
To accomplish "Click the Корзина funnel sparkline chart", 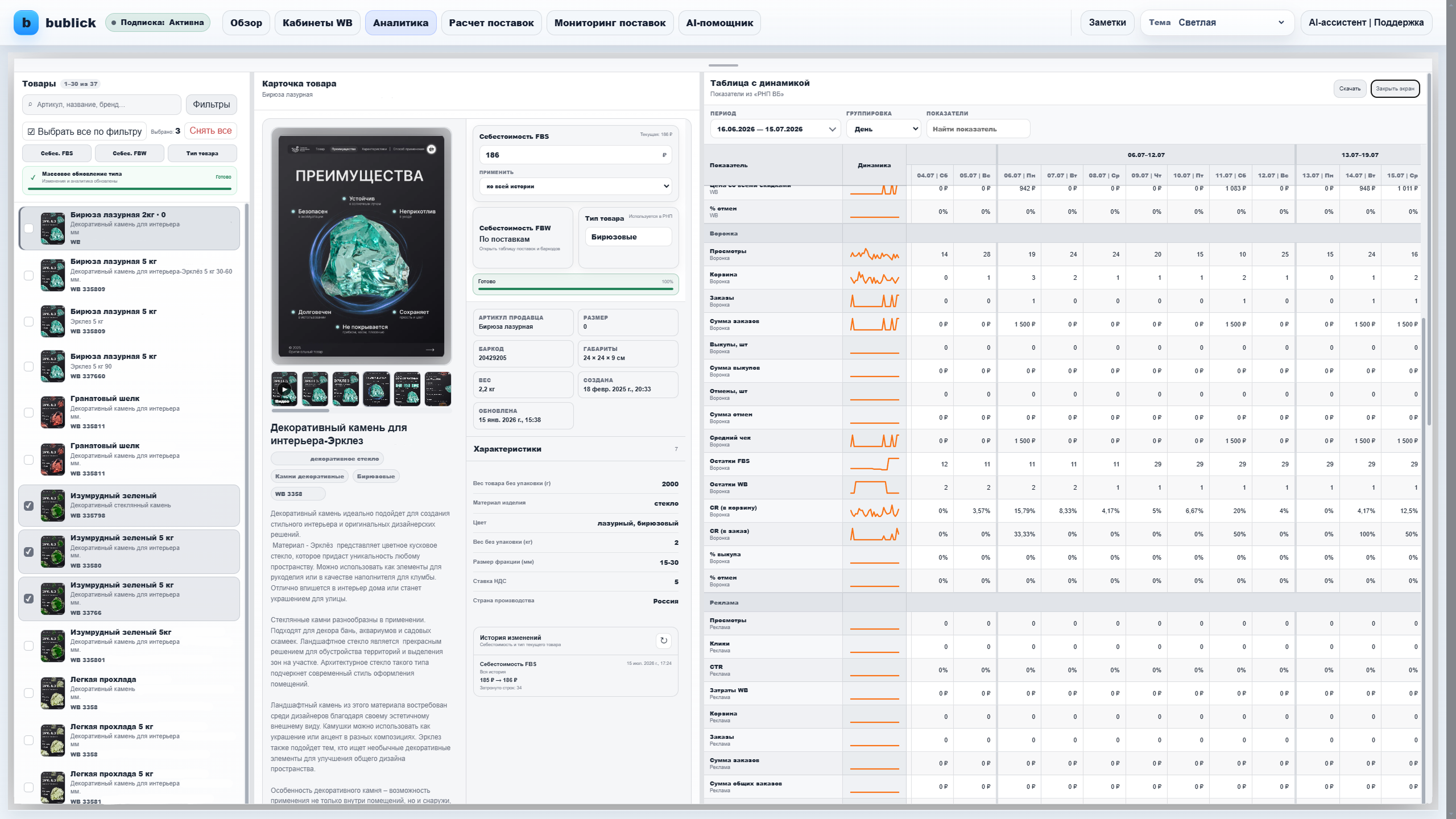I will [874, 278].
